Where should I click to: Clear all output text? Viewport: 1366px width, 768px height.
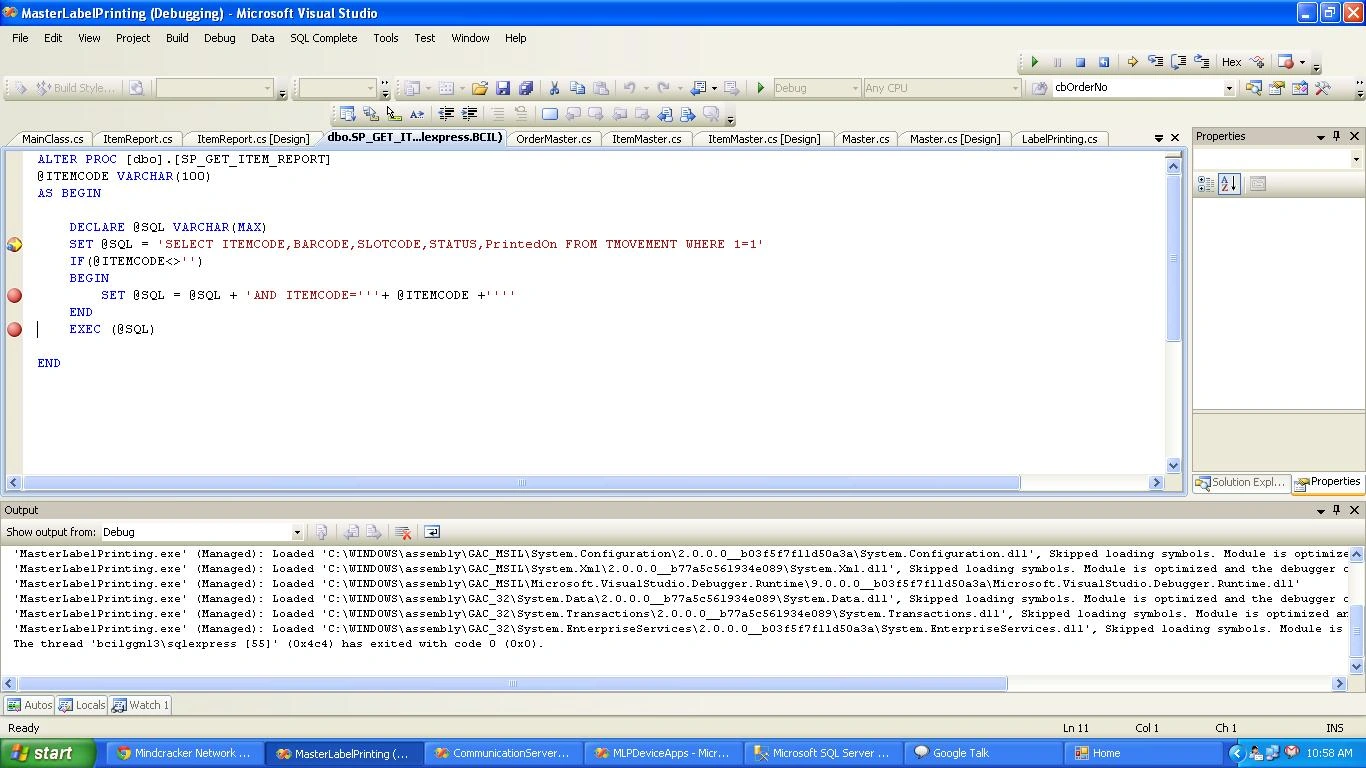point(403,532)
